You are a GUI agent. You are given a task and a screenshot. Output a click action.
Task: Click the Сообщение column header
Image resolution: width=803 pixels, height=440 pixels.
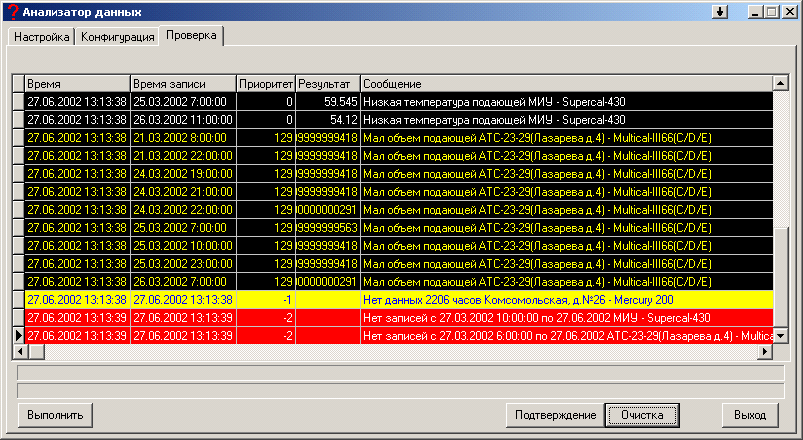click(x=566, y=83)
